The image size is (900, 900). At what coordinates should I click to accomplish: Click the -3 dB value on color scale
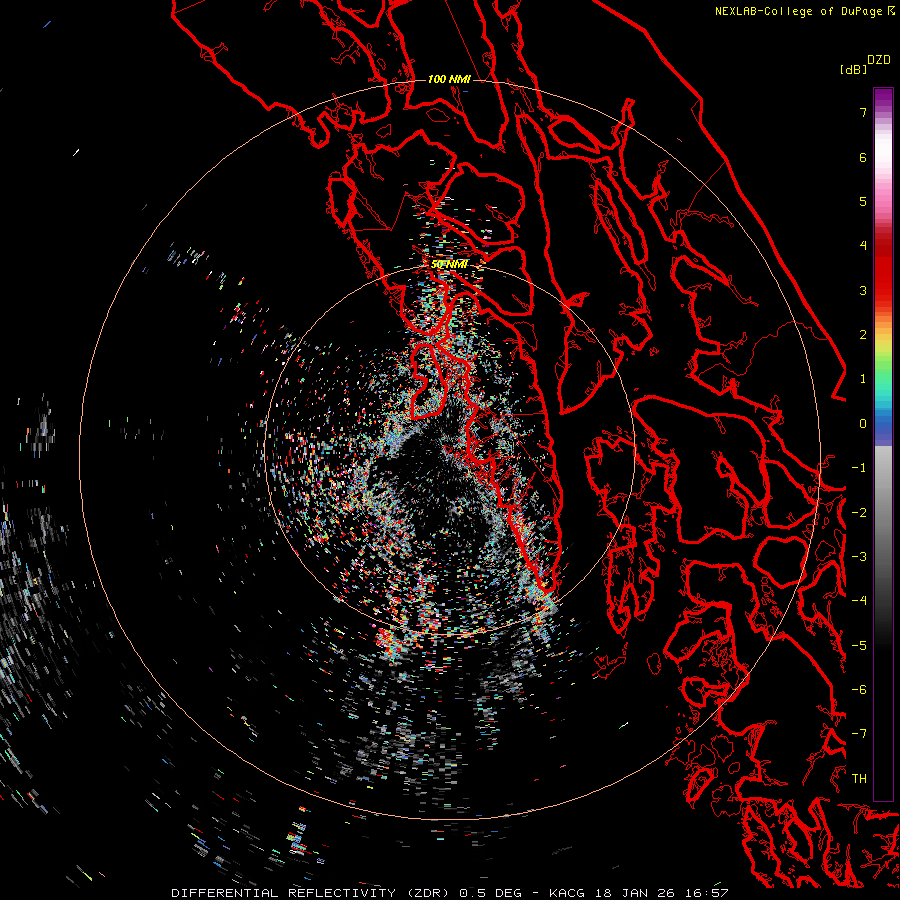[x=859, y=557]
